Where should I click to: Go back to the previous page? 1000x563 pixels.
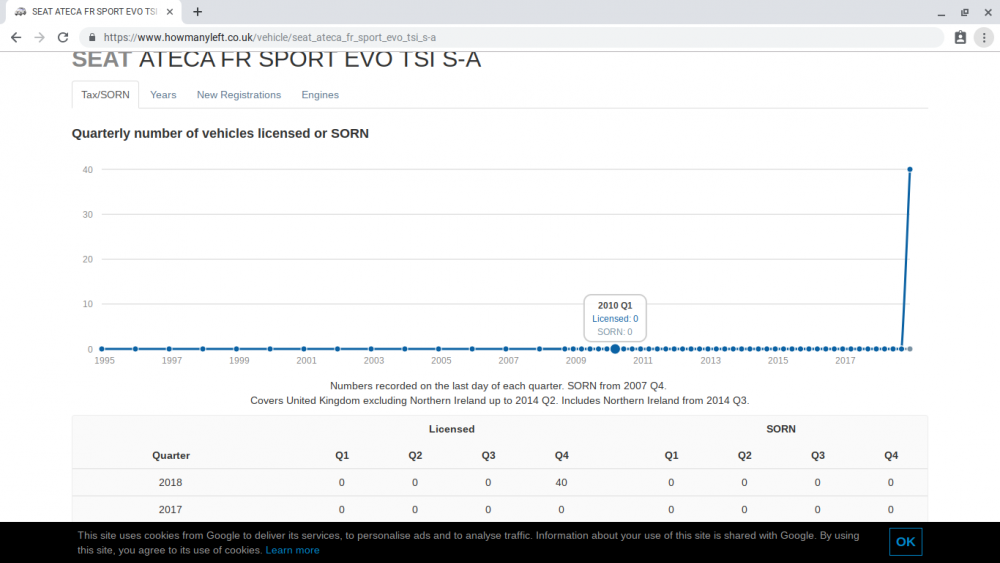pos(16,38)
